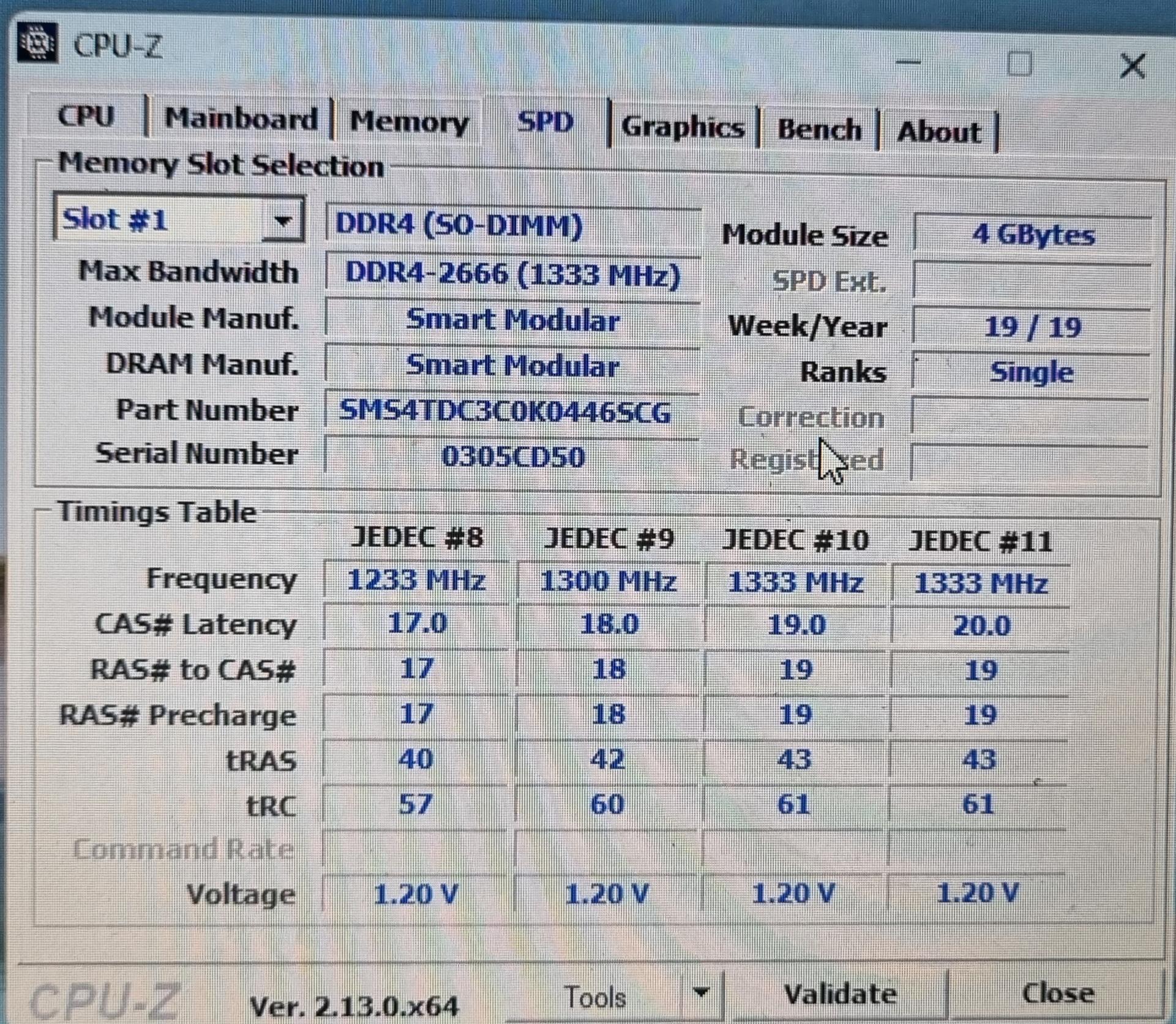Viewport: 1176px width, 1024px height.
Task: Click the DRAM Manuf. Smart Modular value
Action: coord(512,366)
